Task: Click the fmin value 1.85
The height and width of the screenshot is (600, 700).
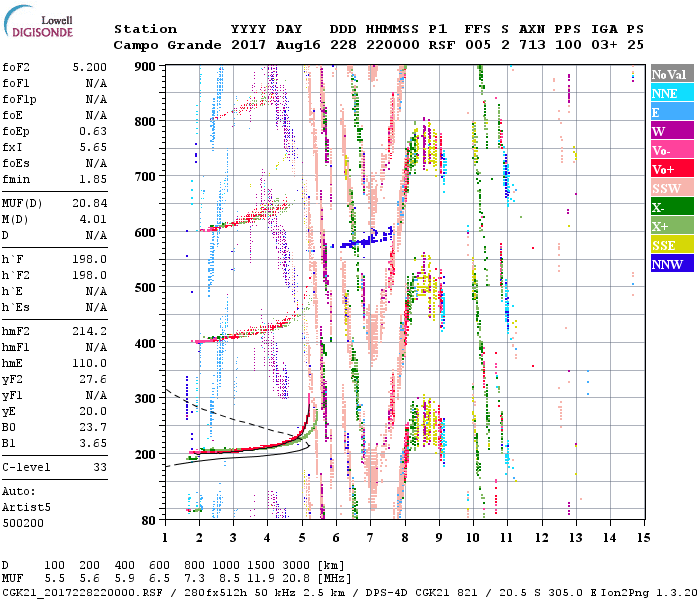Action: point(93,180)
